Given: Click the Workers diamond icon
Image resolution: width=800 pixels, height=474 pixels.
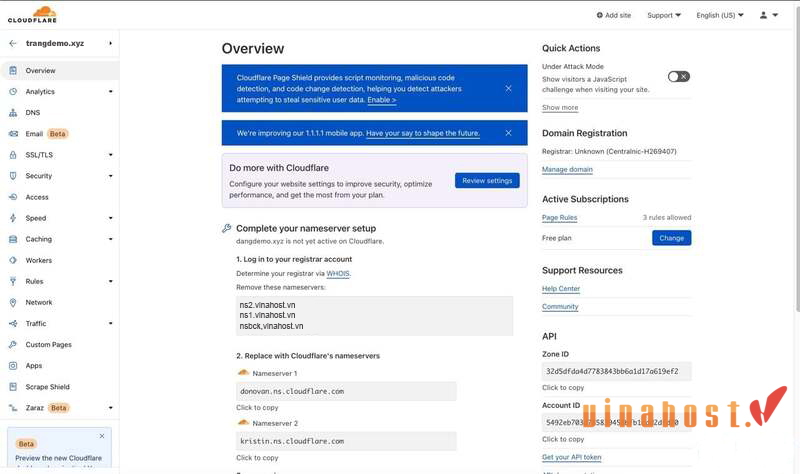Looking at the screenshot, I should (13, 260).
